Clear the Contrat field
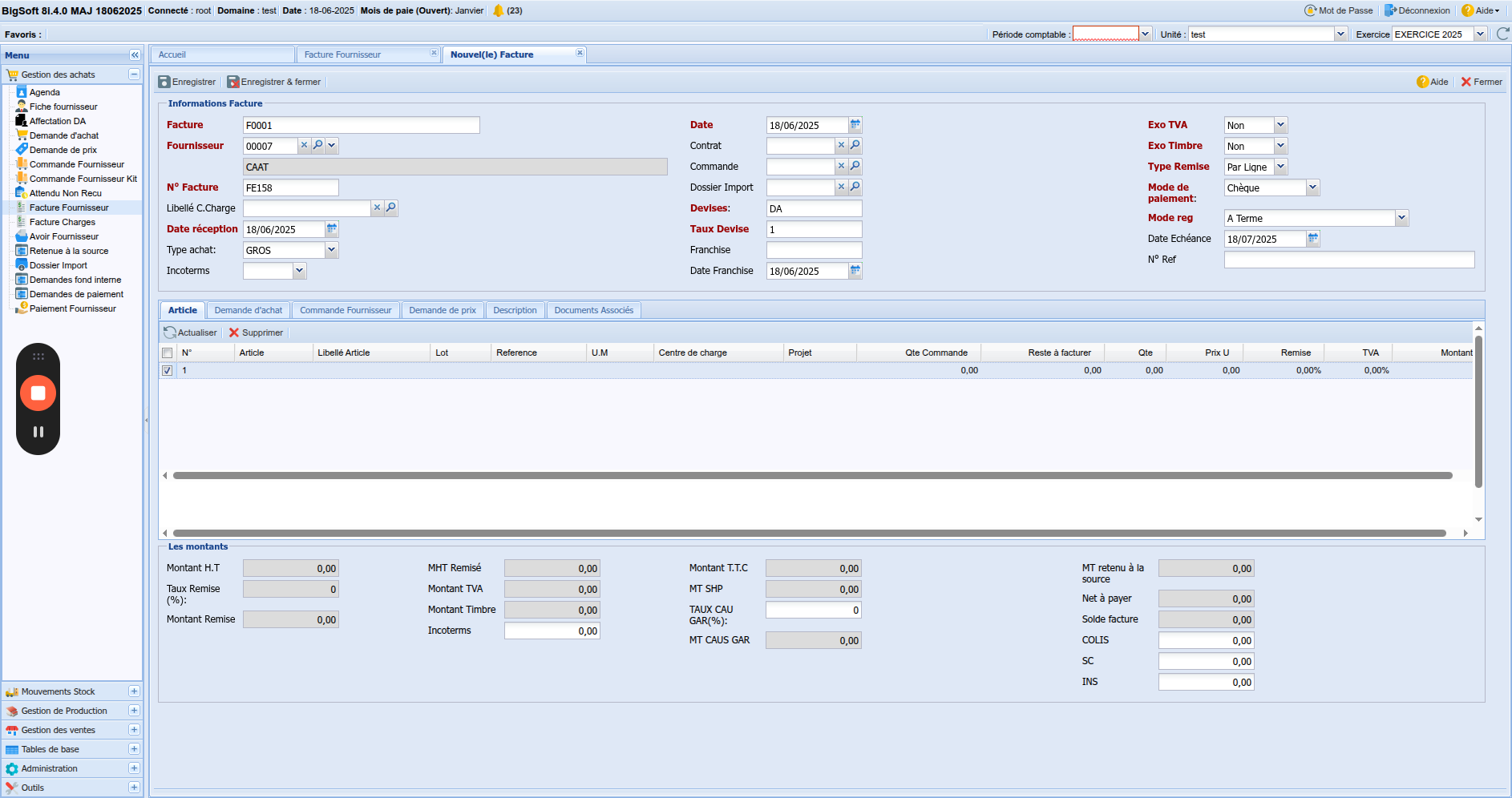The height and width of the screenshot is (798, 1512). pyautogui.click(x=841, y=145)
